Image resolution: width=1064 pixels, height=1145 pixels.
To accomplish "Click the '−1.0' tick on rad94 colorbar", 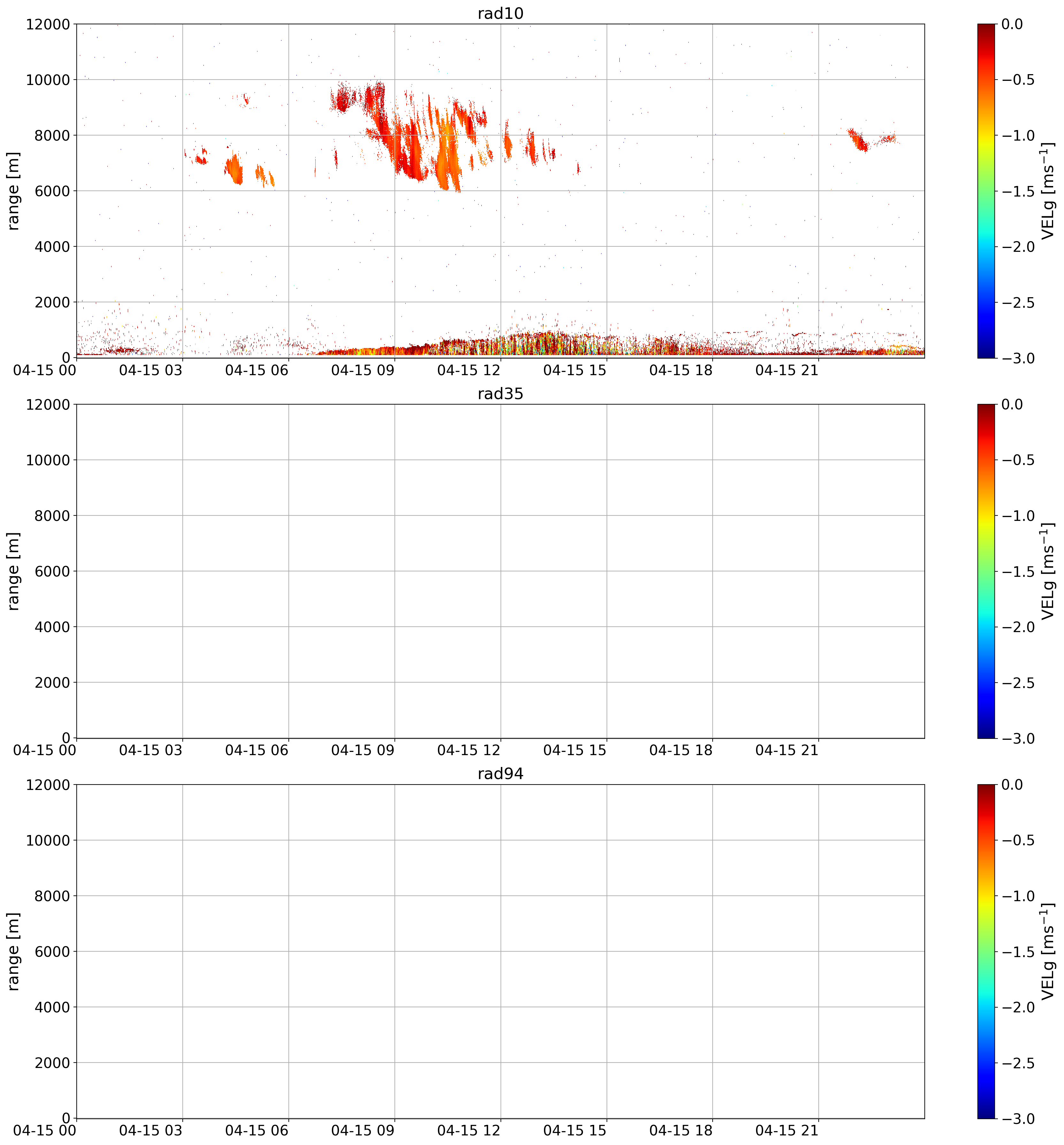I will tap(1017, 896).
